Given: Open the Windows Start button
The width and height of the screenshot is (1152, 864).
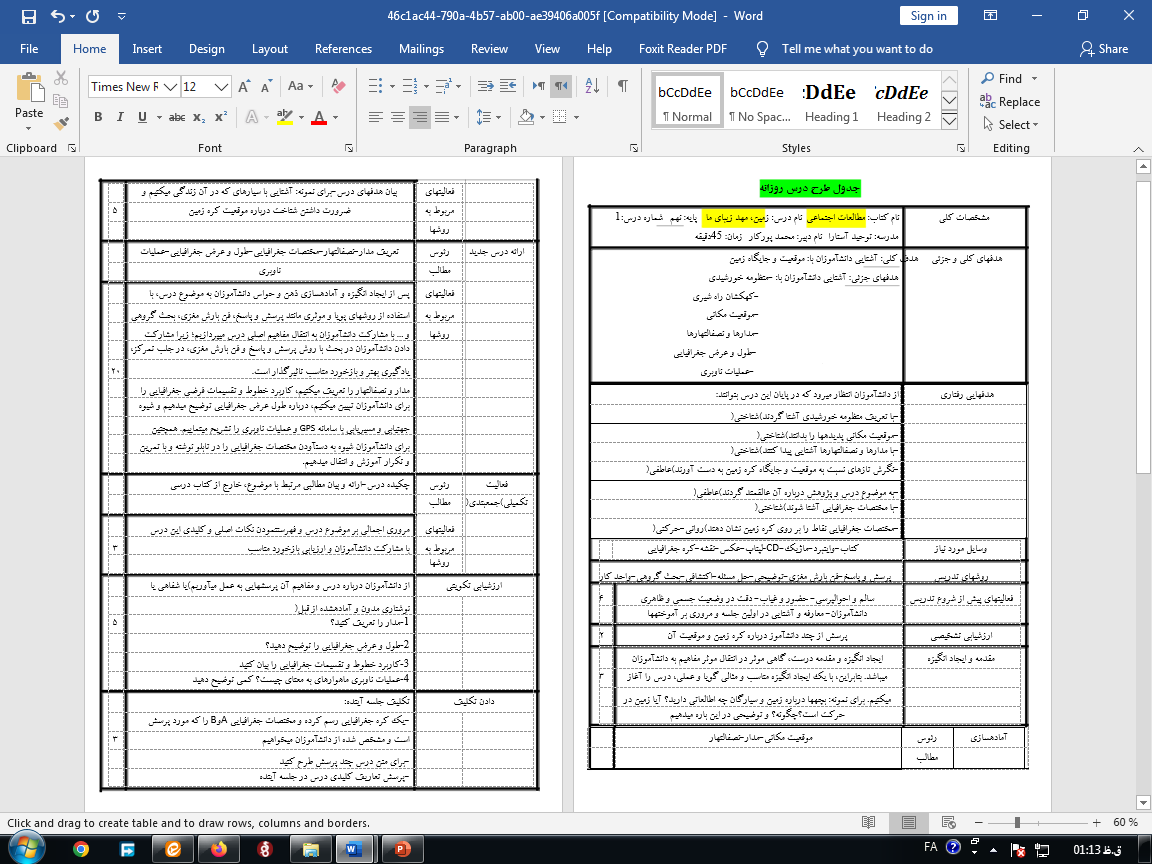Looking at the screenshot, I should click(26, 849).
